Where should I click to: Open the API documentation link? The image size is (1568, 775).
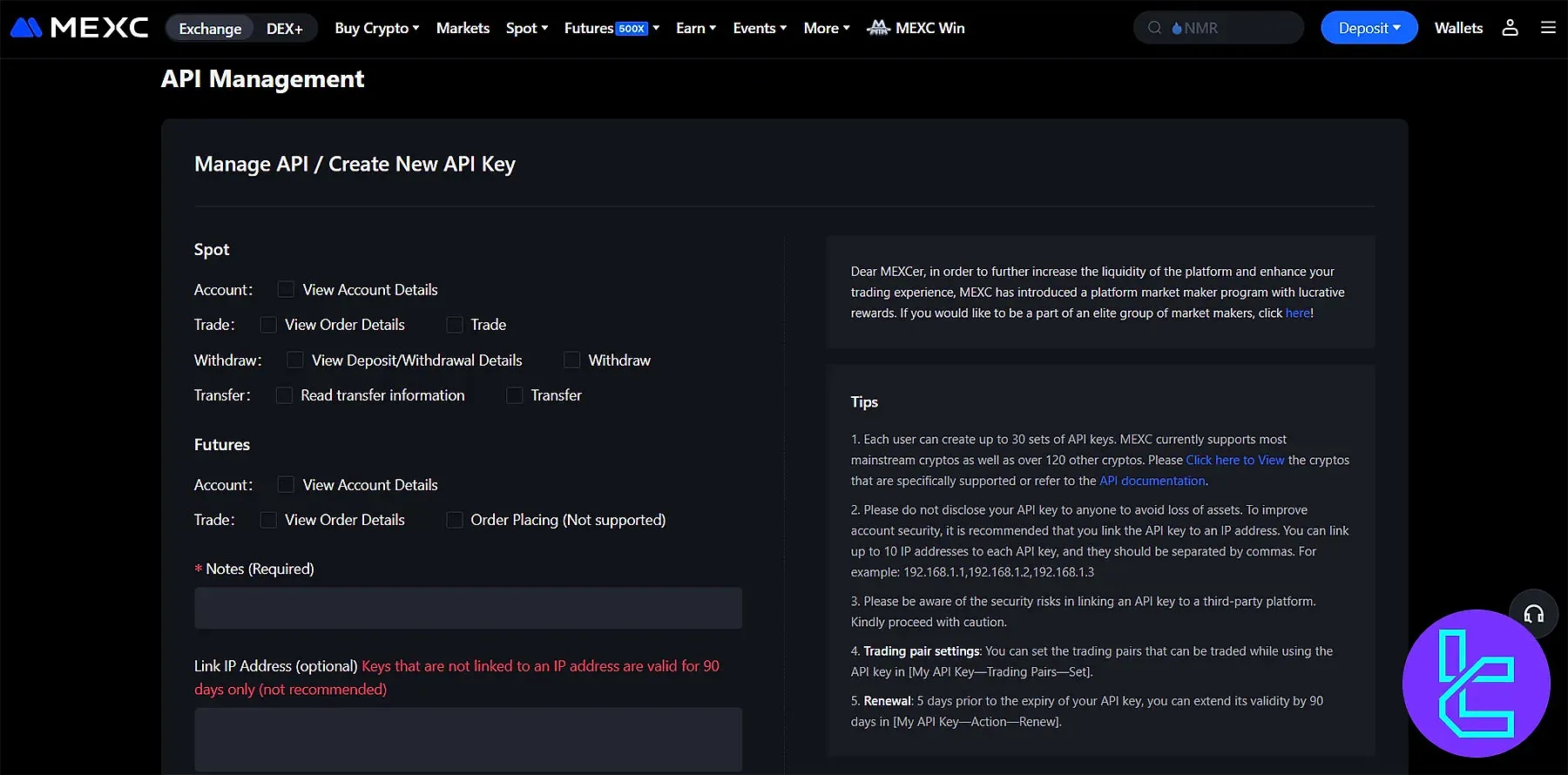pos(1152,481)
